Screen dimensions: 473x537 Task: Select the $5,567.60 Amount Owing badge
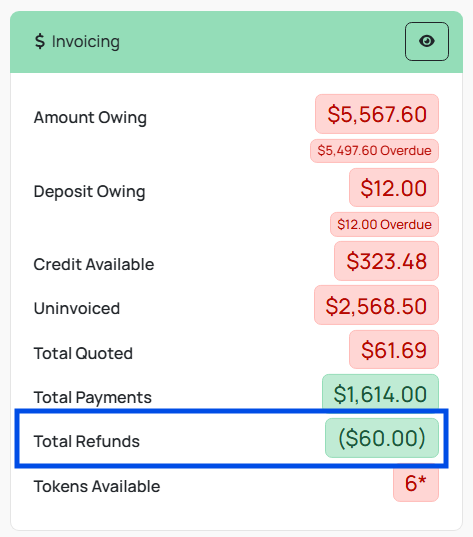pos(377,114)
